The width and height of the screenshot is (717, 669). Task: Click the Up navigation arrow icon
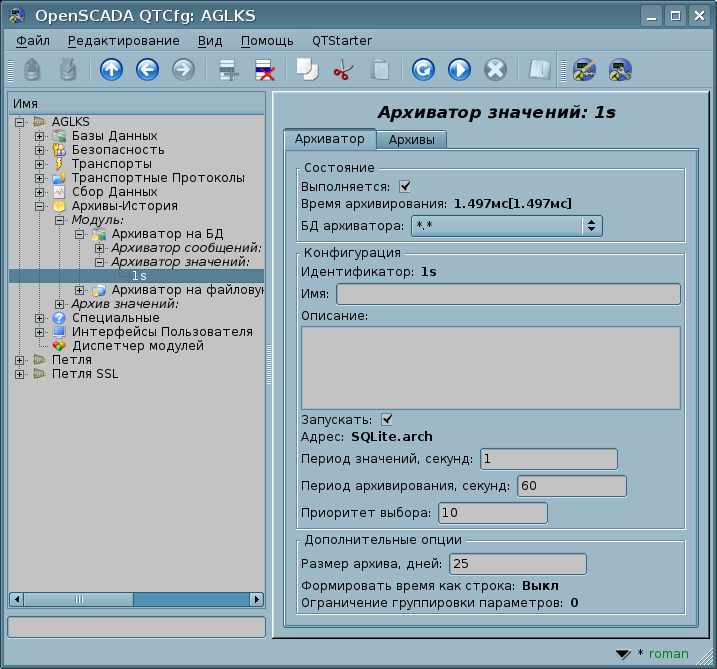click(x=111, y=70)
